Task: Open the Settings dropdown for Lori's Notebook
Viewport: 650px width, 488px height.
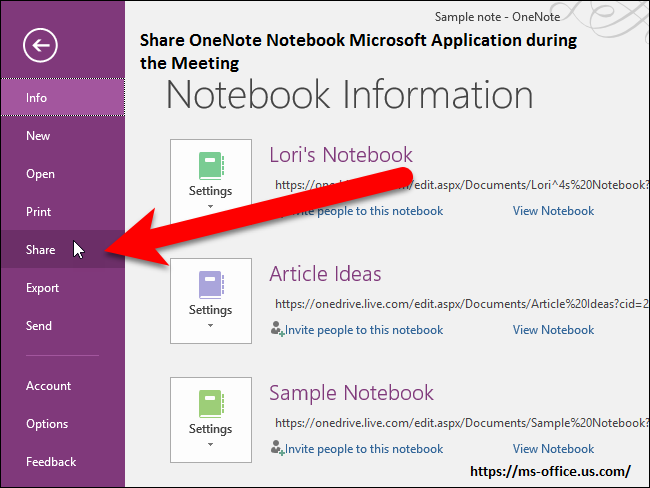Action: pos(211,182)
